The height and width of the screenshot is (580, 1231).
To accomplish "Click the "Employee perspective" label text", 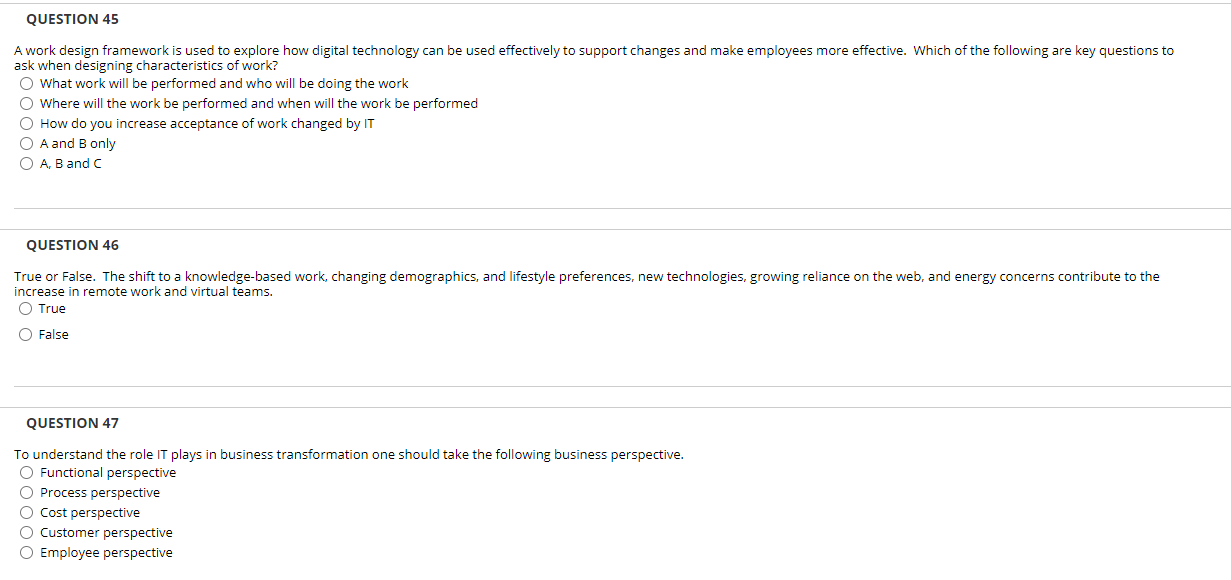I will (106, 552).
